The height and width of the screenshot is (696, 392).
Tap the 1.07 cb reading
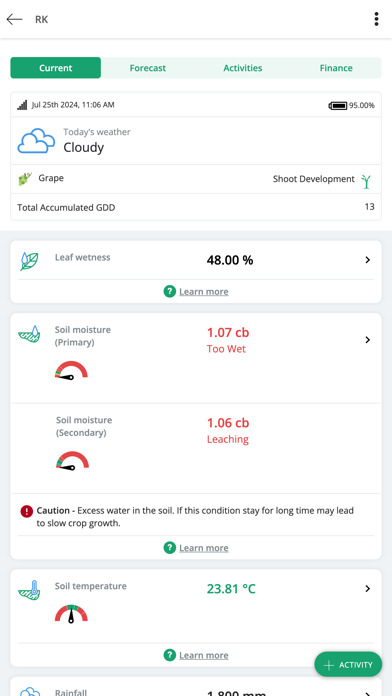click(x=228, y=332)
